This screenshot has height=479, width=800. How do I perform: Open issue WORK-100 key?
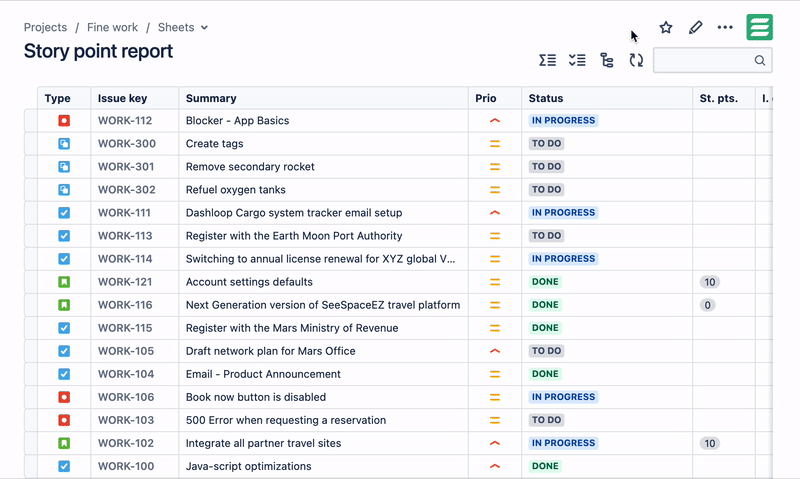pyautogui.click(x=126, y=466)
